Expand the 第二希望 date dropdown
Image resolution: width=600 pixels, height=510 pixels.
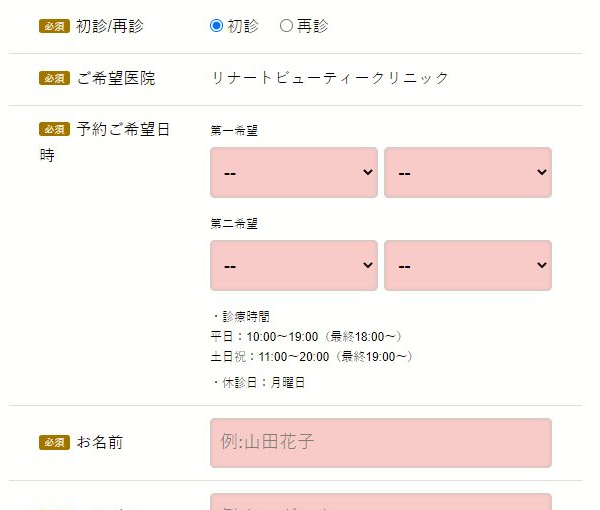[293, 265]
